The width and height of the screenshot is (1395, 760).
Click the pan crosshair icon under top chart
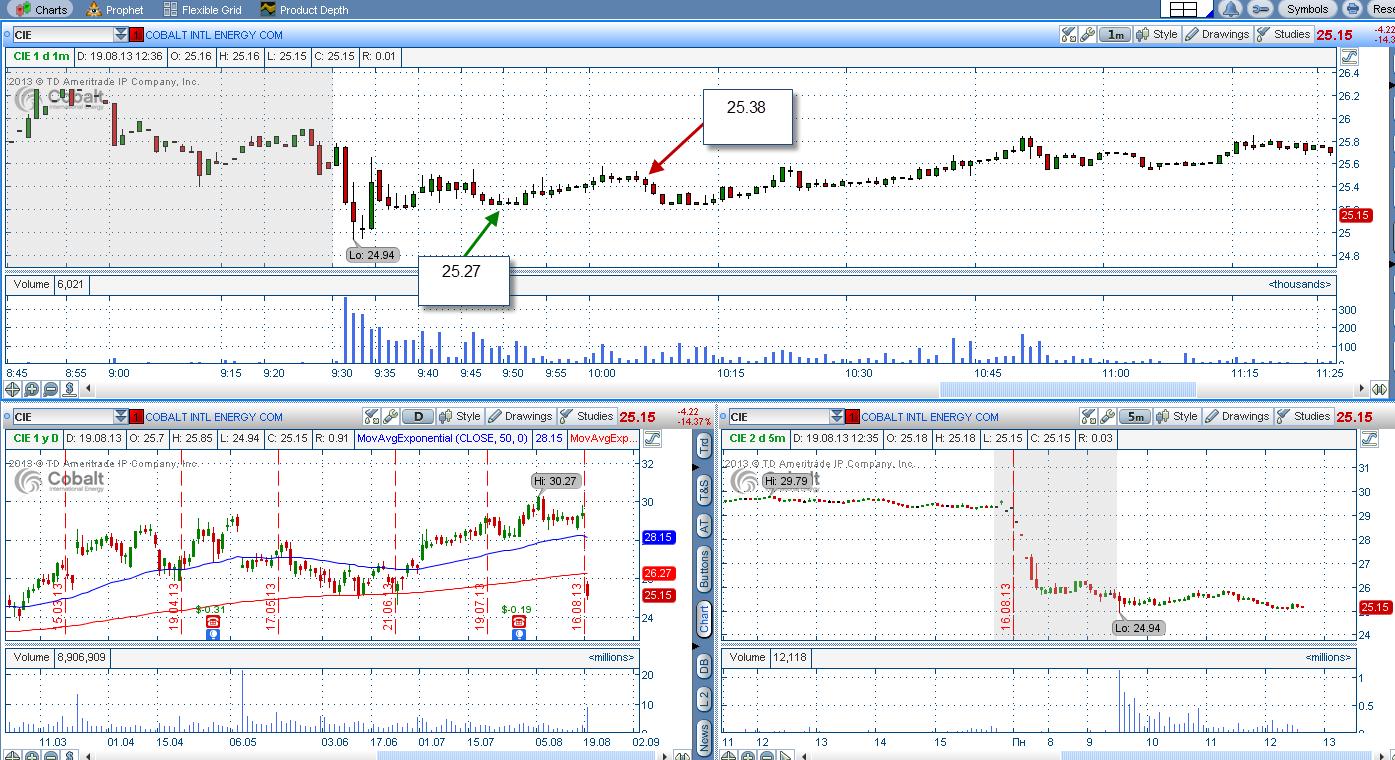[x=12, y=389]
